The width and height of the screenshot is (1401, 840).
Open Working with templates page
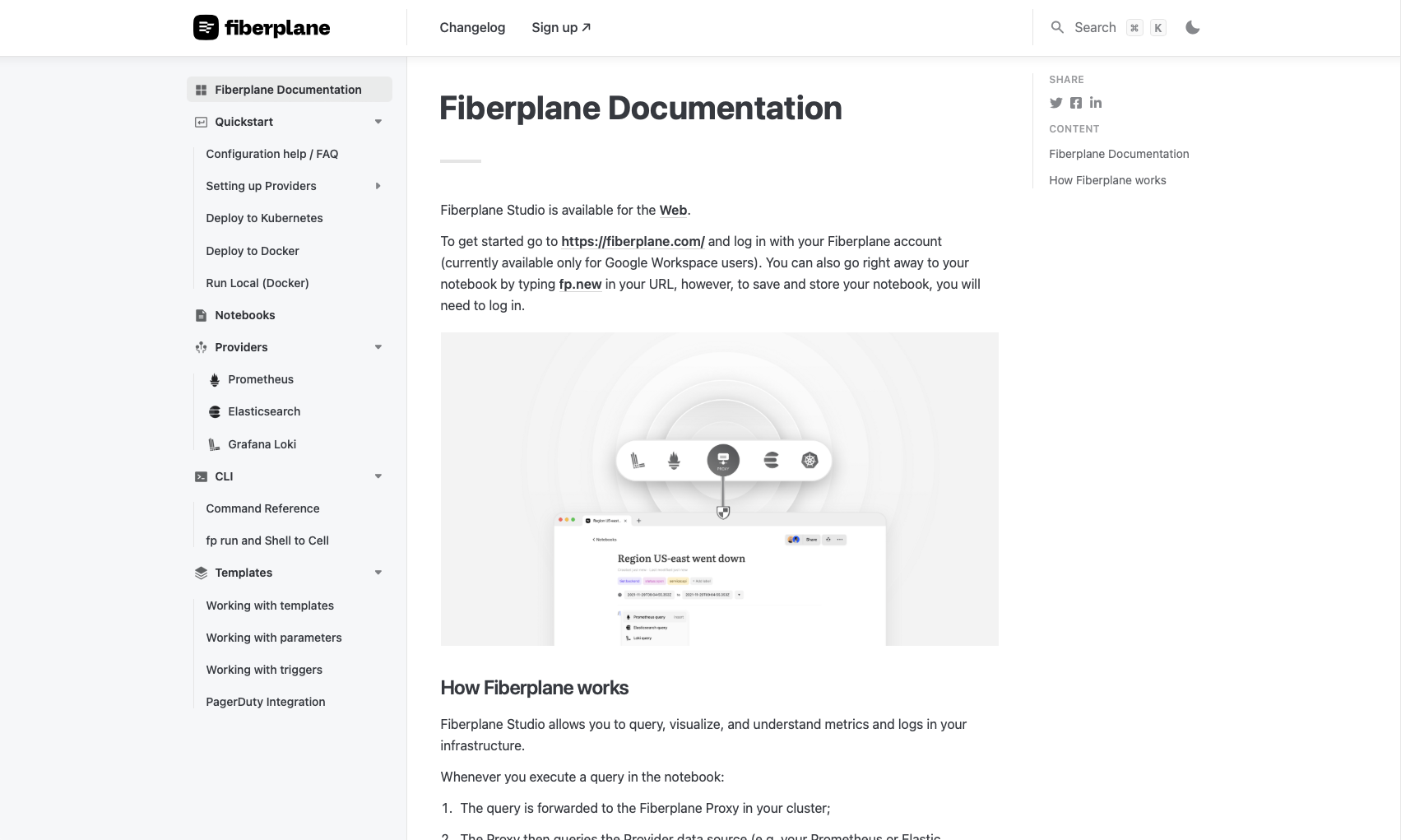[270, 606]
